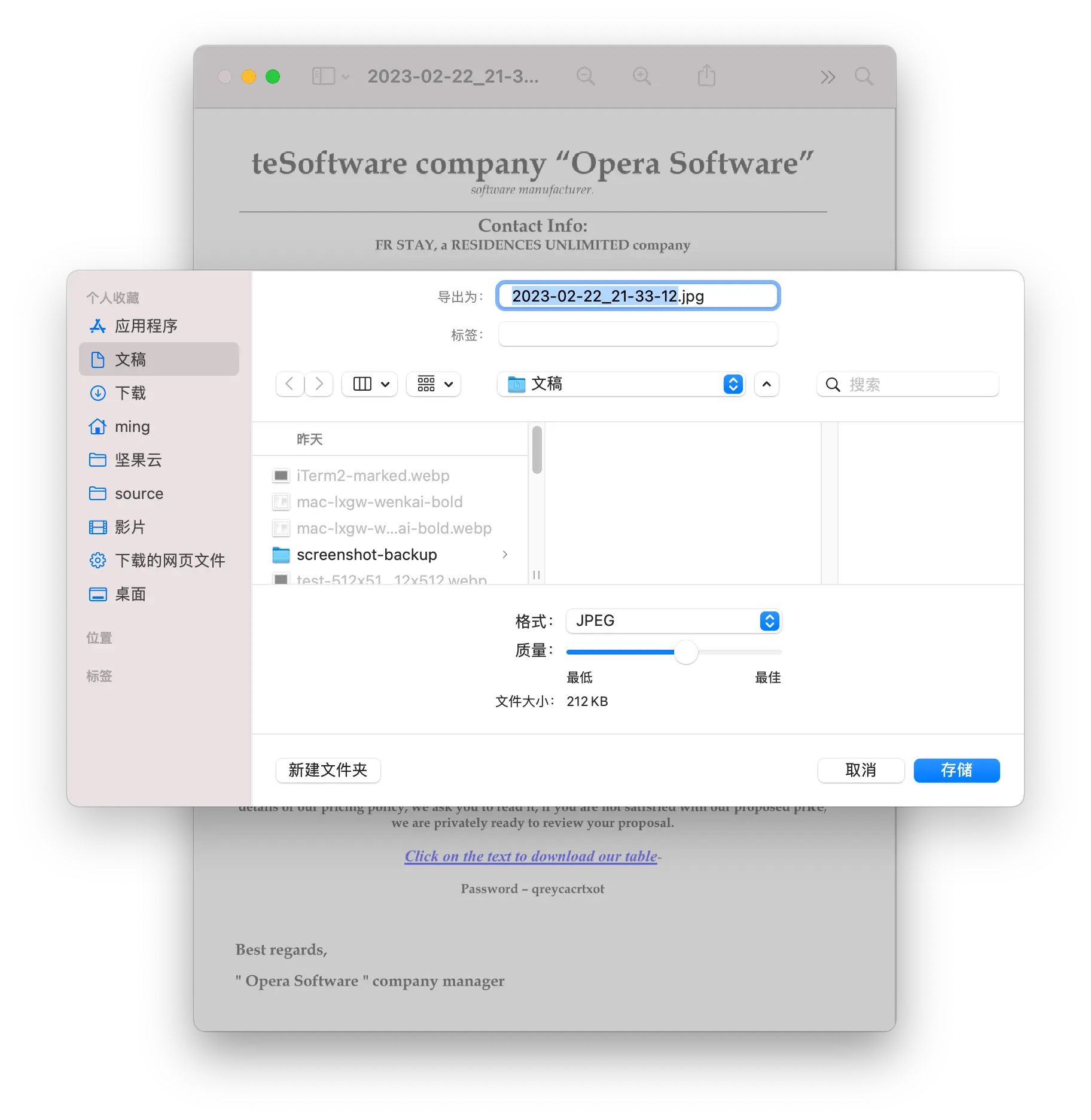Click the 取消 cancel button

tap(861, 771)
